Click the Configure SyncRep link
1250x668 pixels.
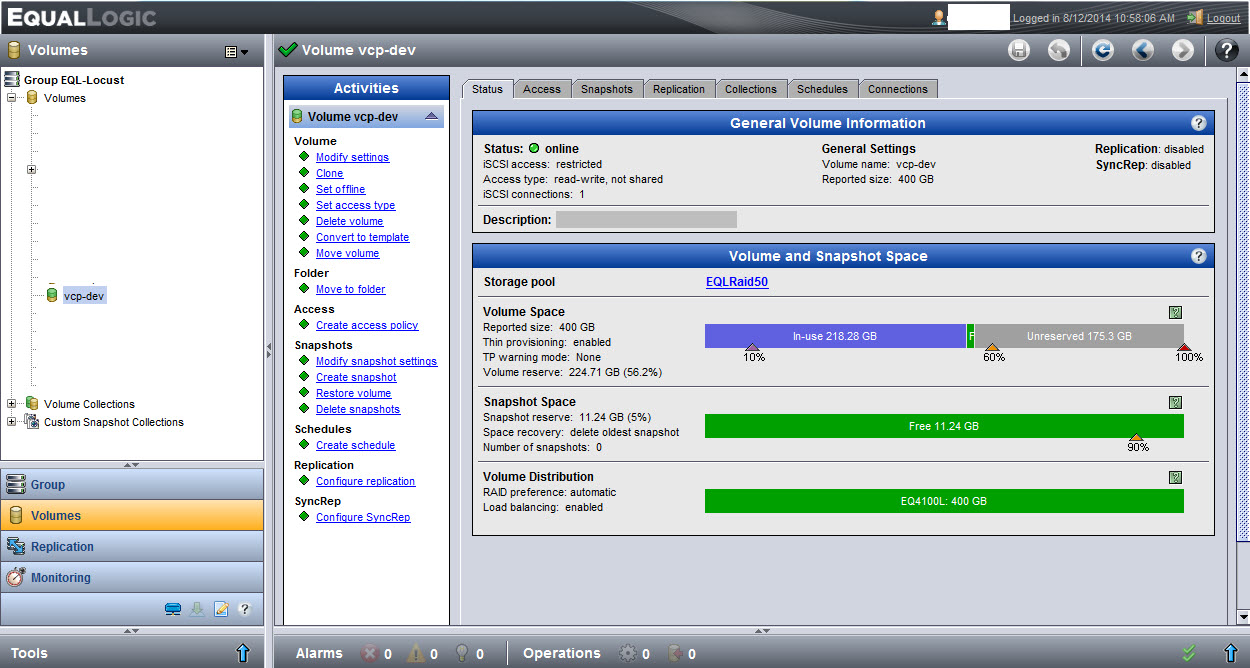click(363, 517)
